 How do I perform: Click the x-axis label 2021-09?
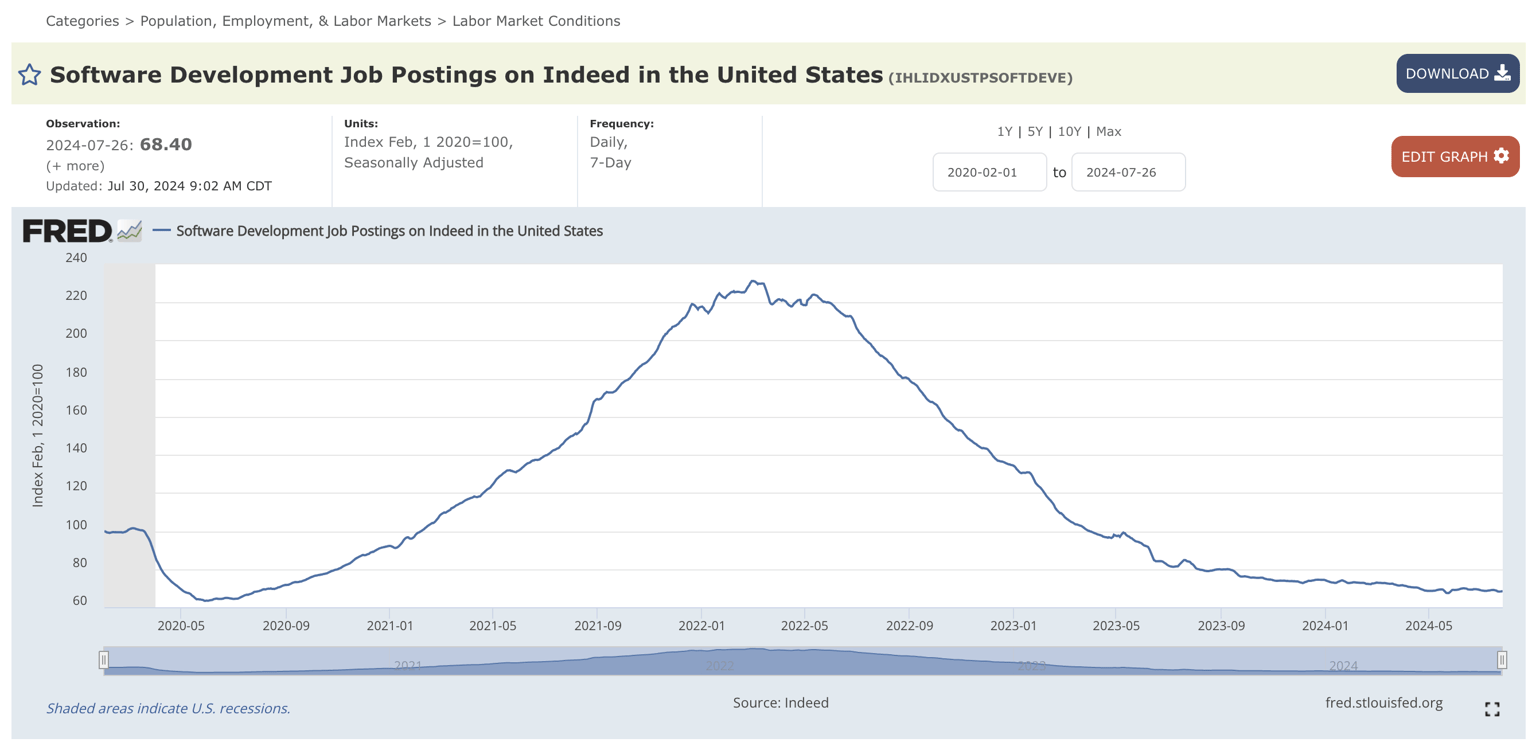(x=597, y=626)
